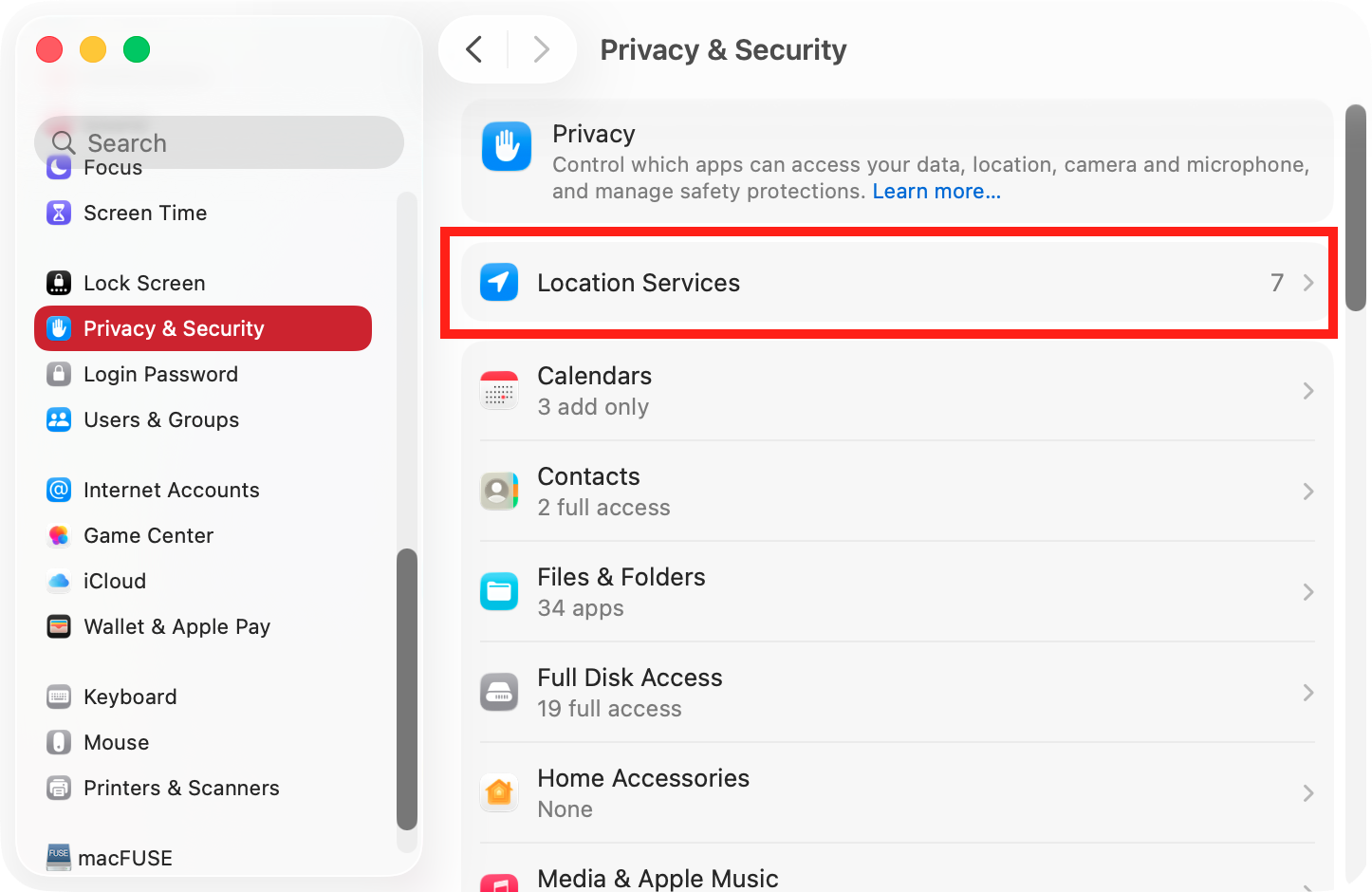This screenshot has height=892, width=1372.
Task: Click the Screen Time hourglass icon
Action: (58, 213)
